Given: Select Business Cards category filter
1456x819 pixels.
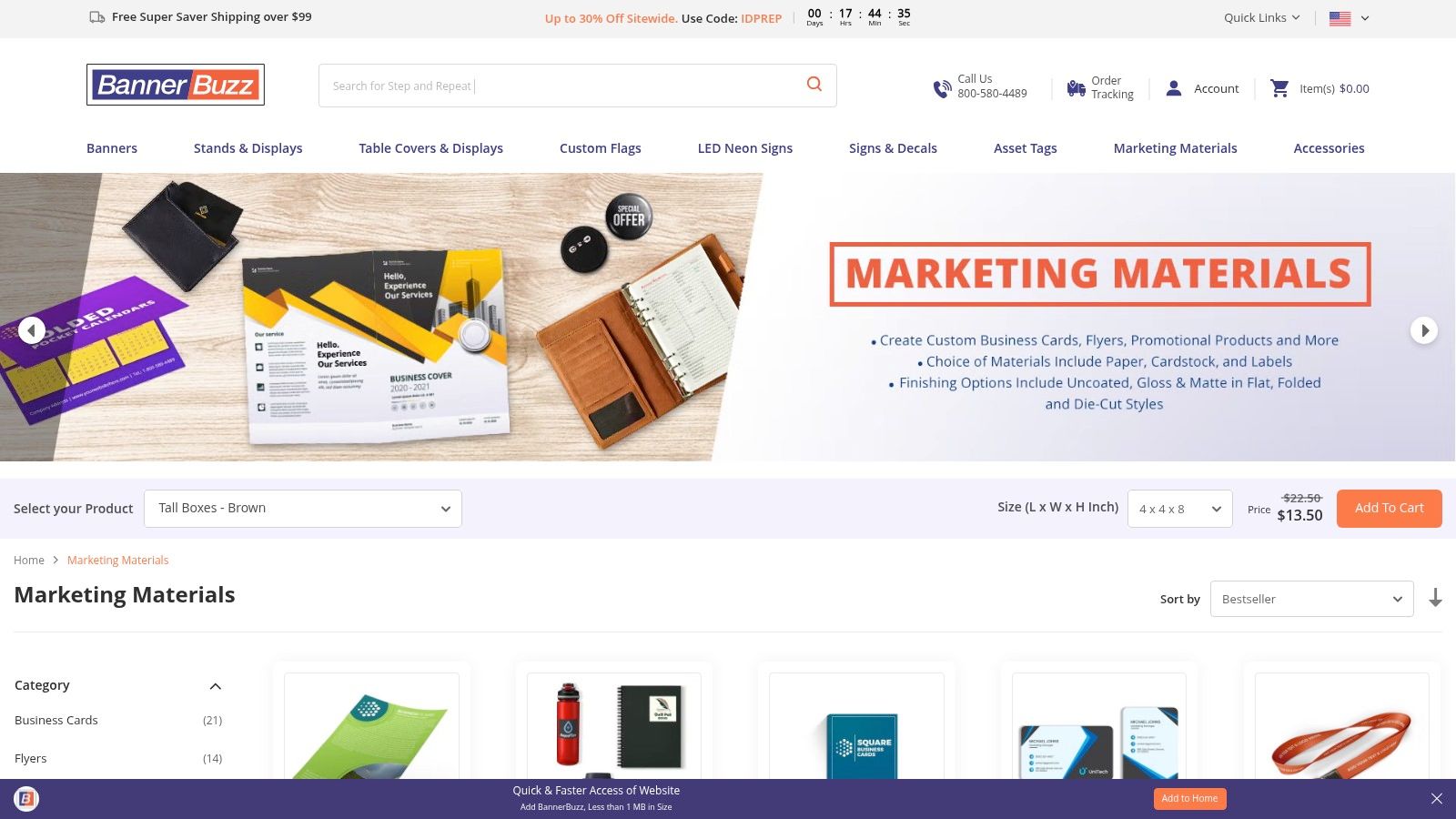Looking at the screenshot, I should [x=56, y=721].
